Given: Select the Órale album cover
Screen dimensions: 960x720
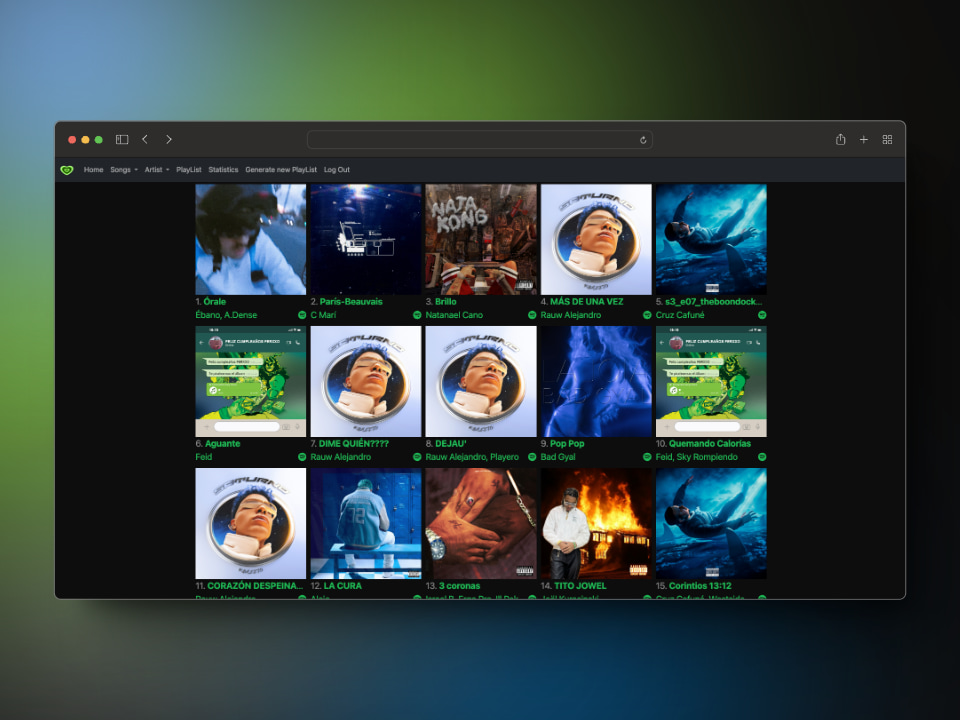Looking at the screenshot, I should [250, 239].
